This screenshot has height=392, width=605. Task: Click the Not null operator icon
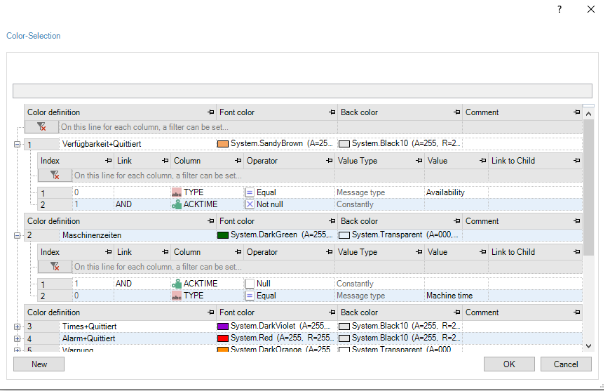[x=250, y=204]
